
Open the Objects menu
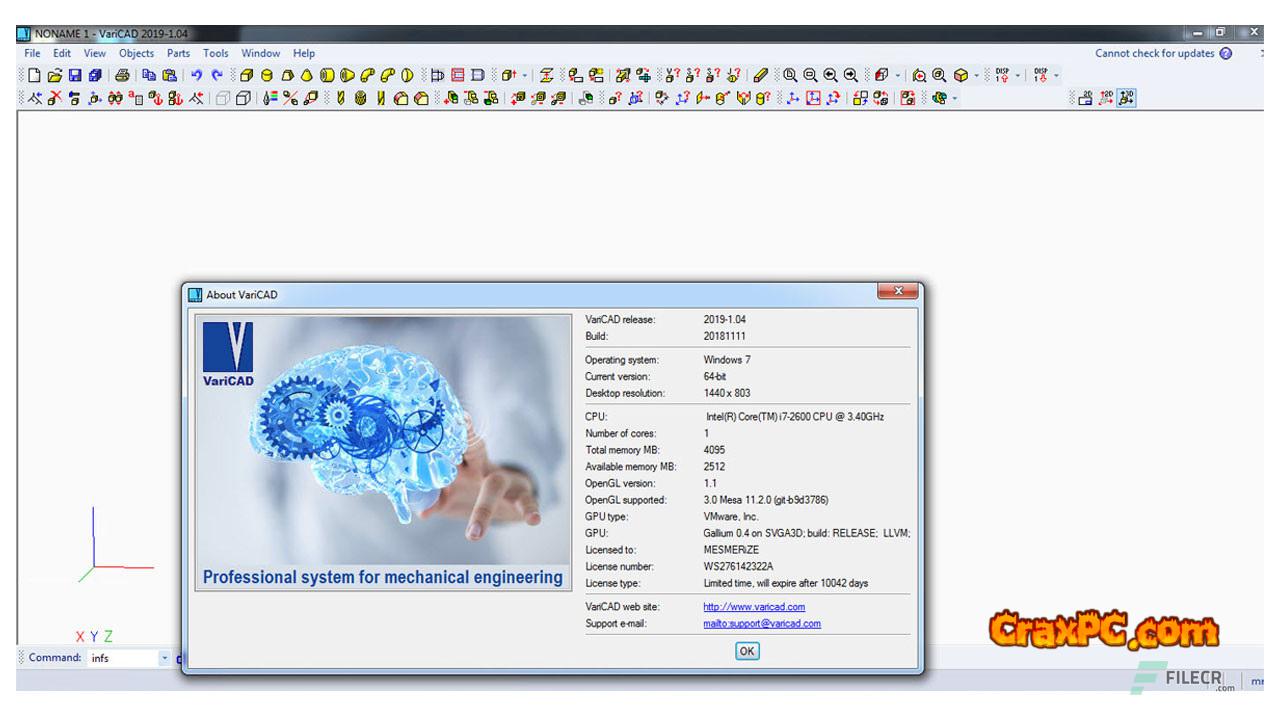point(136,53)
